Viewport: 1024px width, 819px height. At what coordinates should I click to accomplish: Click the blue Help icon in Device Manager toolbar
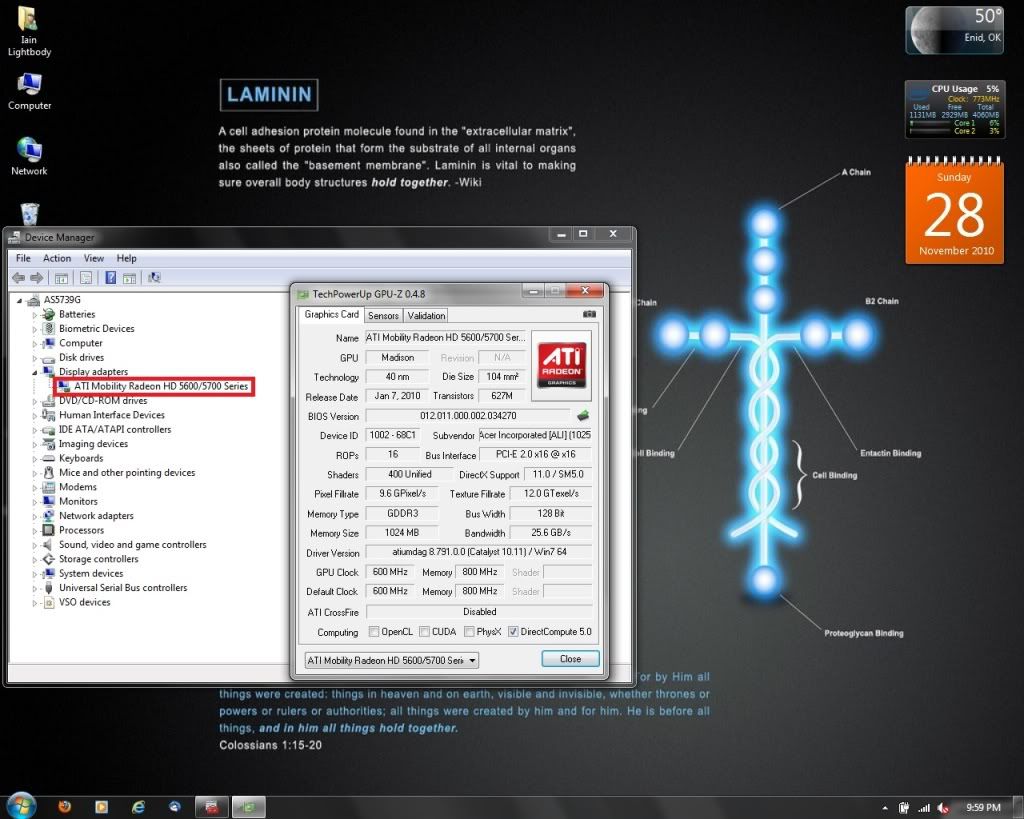click(110, 278)
